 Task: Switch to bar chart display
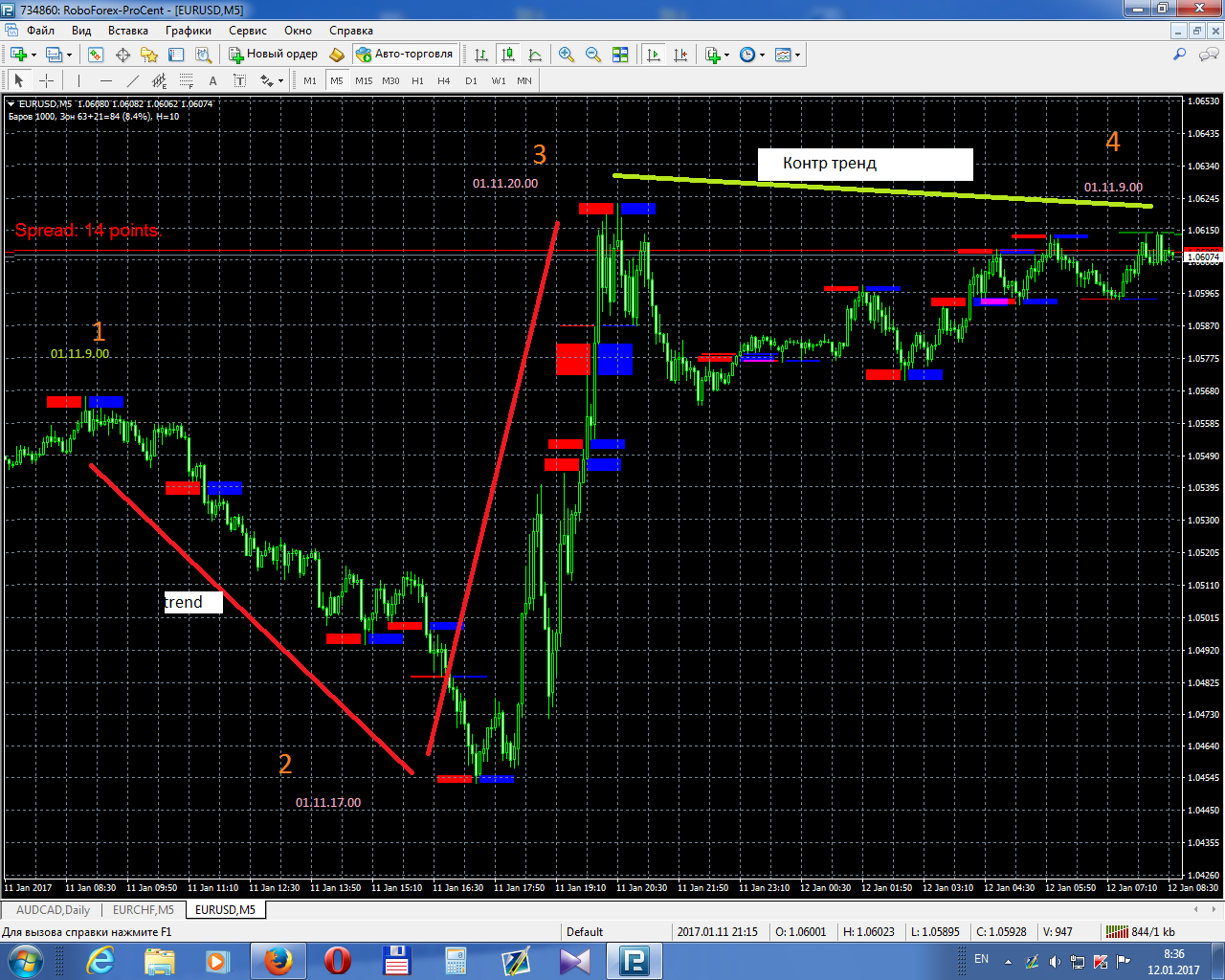tap(481, 55)
